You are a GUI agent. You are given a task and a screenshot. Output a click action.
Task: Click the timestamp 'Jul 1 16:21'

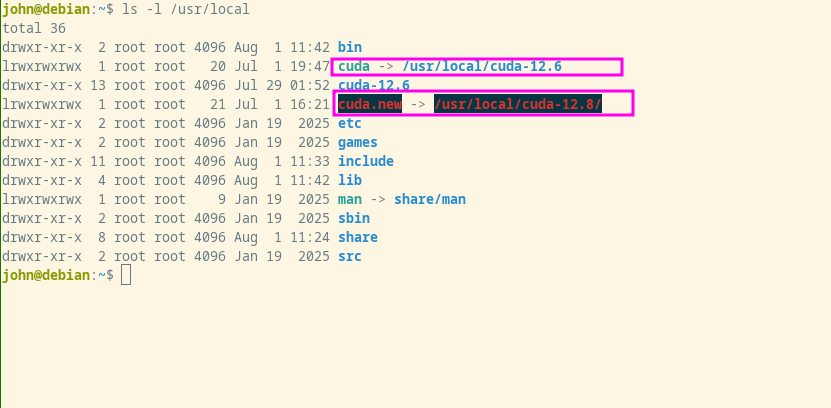click(282, 104)
